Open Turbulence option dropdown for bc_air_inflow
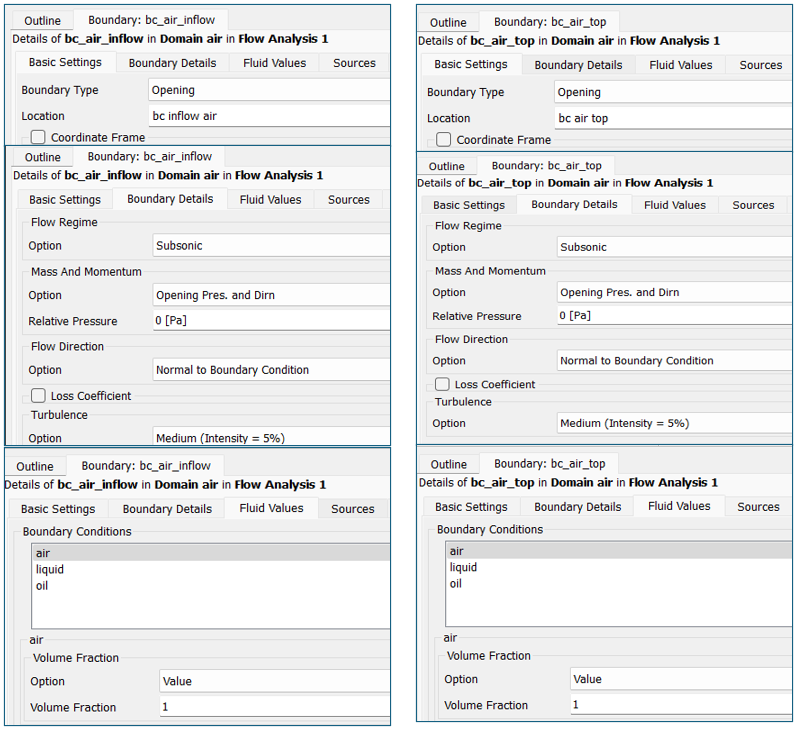The height and width of the screenshot is (732, 797). pos(271,437)
